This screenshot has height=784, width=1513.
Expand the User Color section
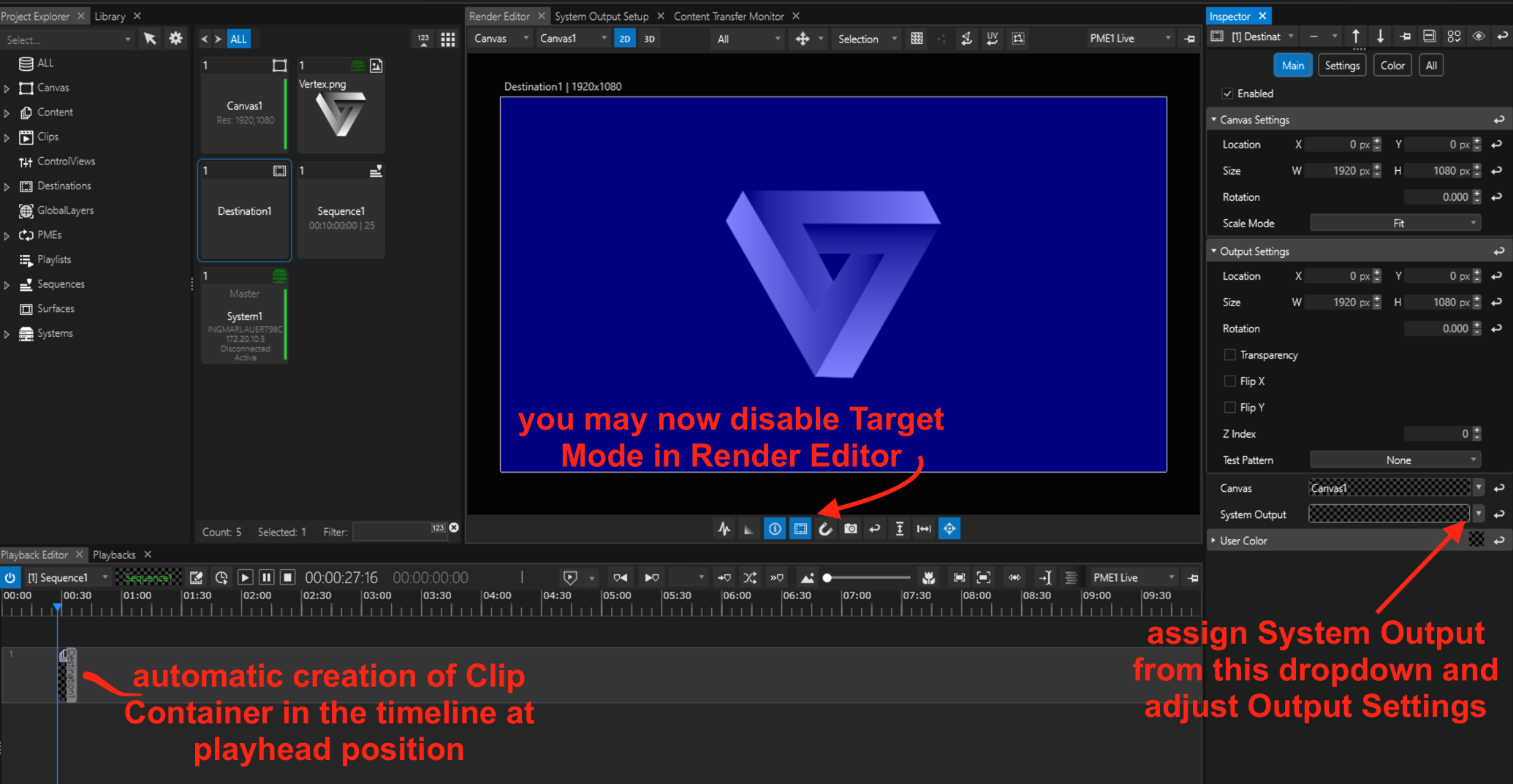coord(1214,541)
